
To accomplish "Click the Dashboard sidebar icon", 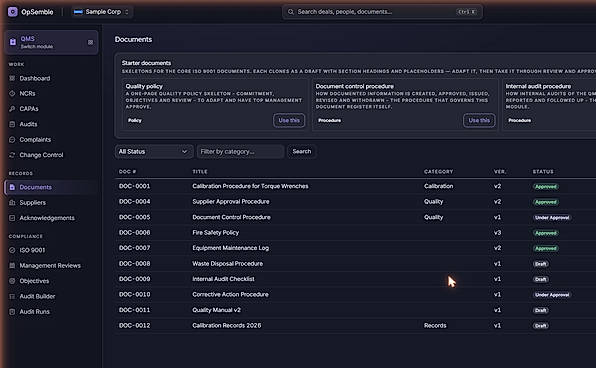I will (12, 78).
